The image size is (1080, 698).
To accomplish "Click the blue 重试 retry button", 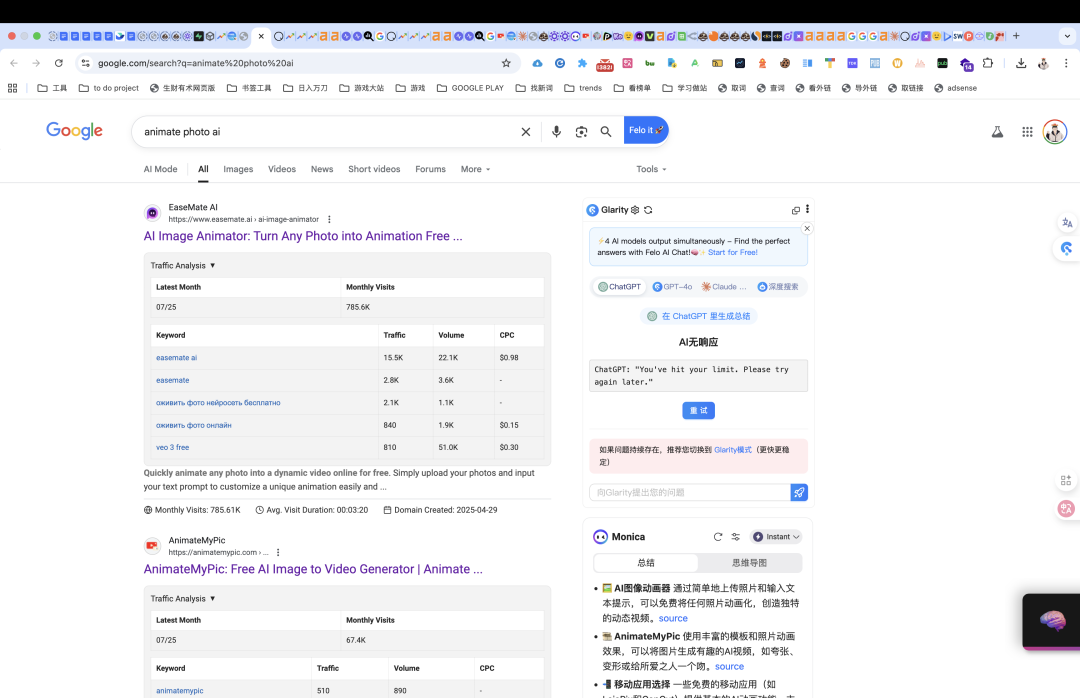I will (698, 411).
